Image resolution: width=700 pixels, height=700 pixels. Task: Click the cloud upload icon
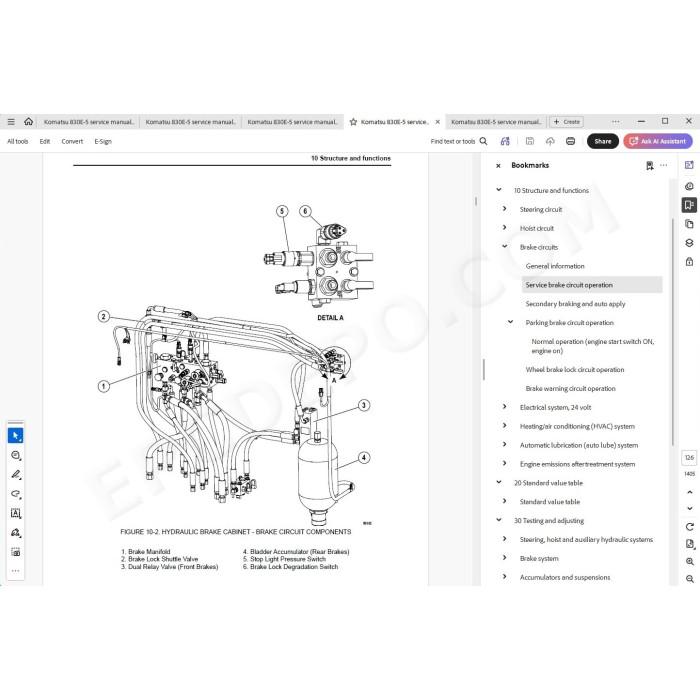[x=550, y=141]
